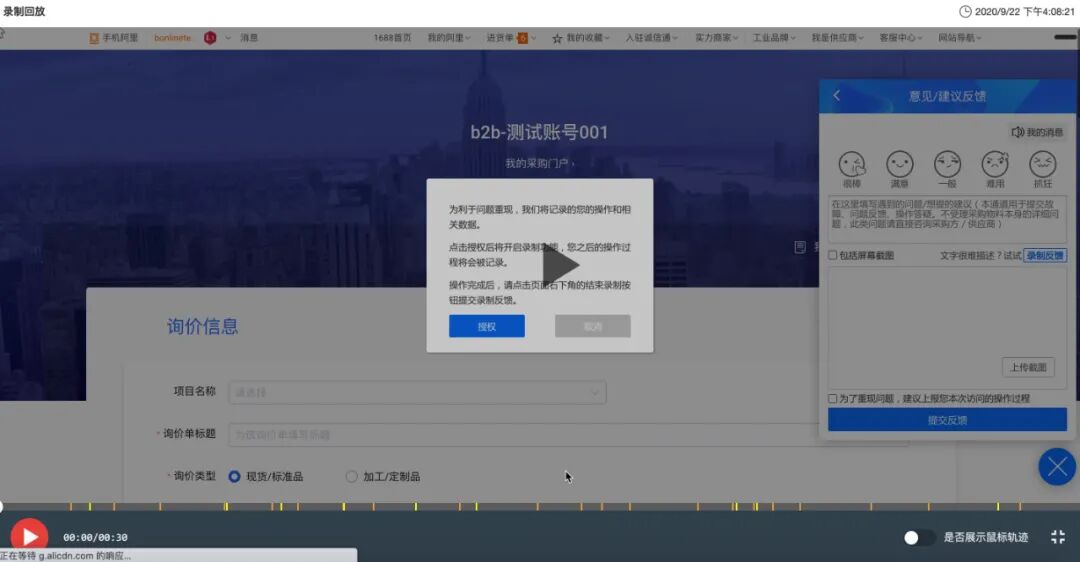Expand the arrow next to L1 badge
This screenshot has height=562, width=1080.
(x=228, y=38)
